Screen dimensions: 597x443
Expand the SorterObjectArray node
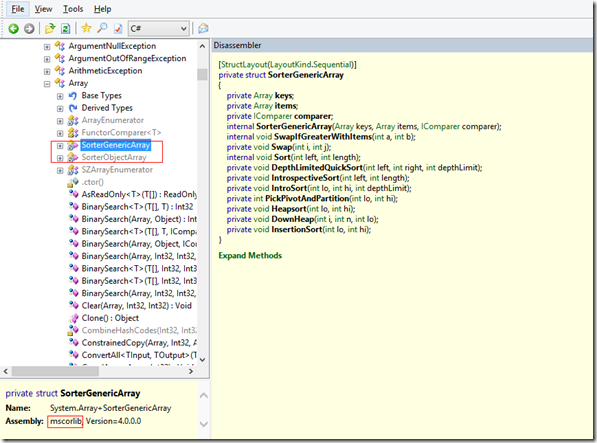click(x=60, y=158)
